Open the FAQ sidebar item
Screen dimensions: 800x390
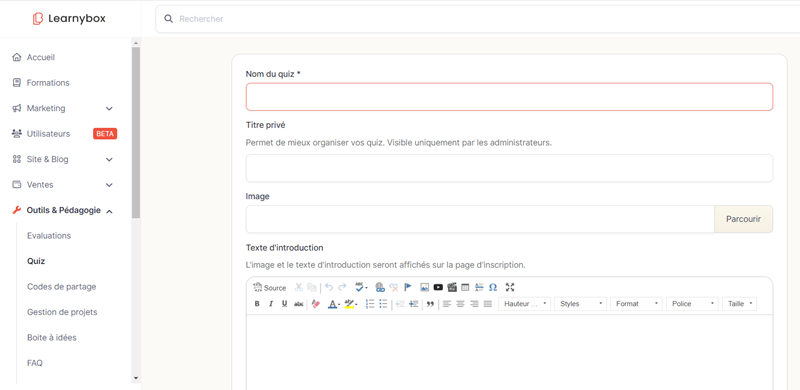tap(35, 363)
